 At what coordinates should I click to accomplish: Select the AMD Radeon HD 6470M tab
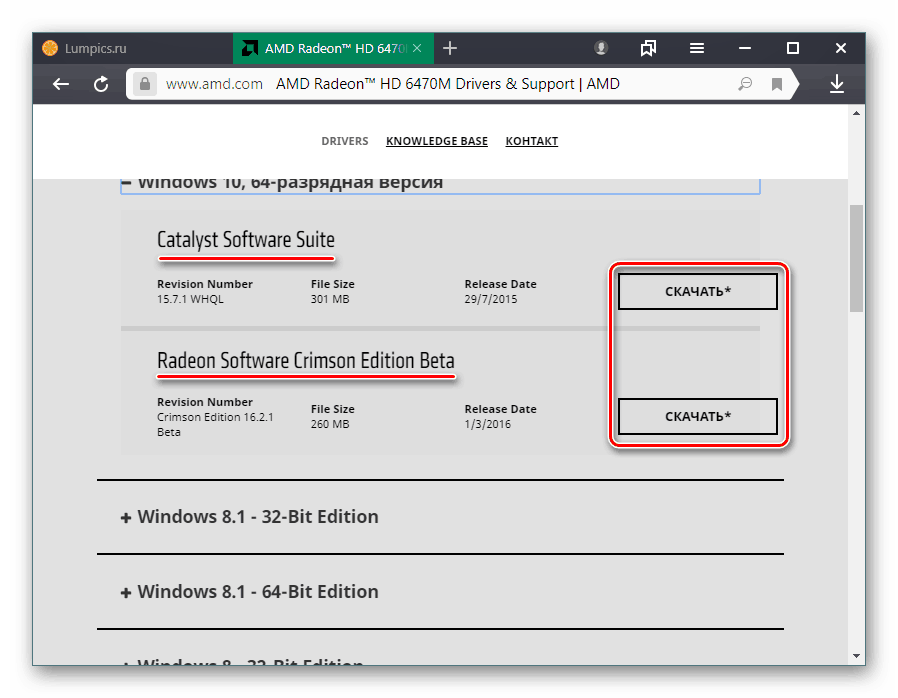pyautogui.click(x=333, y=48)
